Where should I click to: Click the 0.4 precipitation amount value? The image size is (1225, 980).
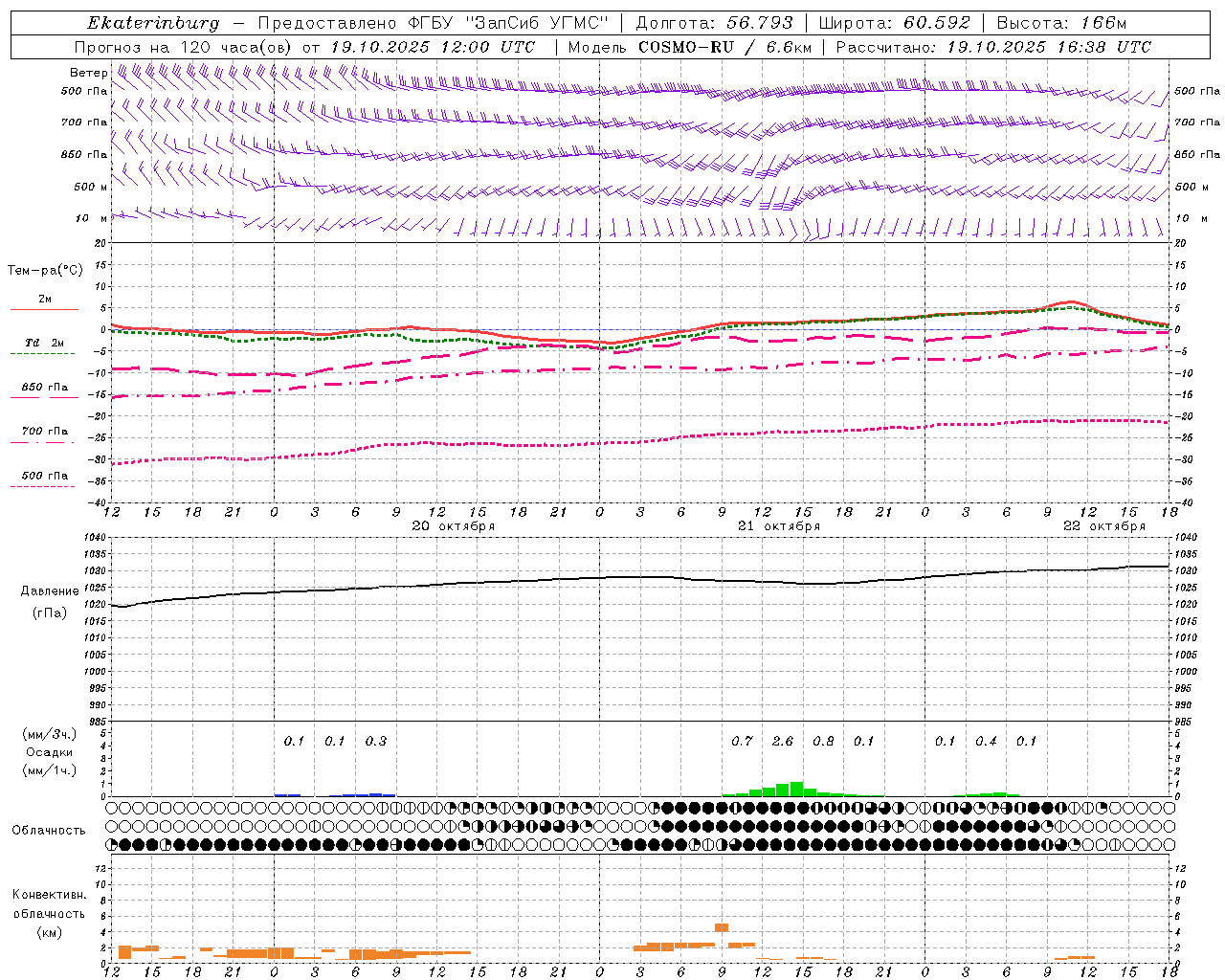coord(986,741)
